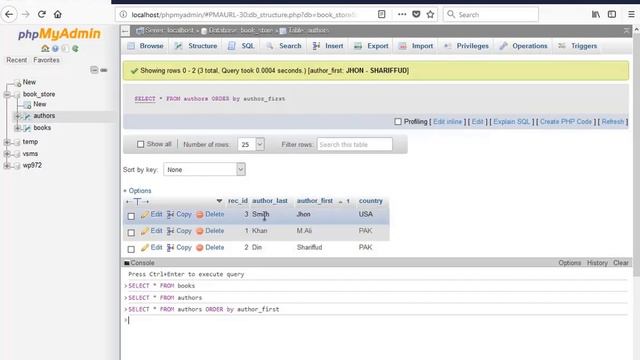The height and width of the screenshot is (360, 640).
Task: Open the Firefox library icon
Action: 596,14
